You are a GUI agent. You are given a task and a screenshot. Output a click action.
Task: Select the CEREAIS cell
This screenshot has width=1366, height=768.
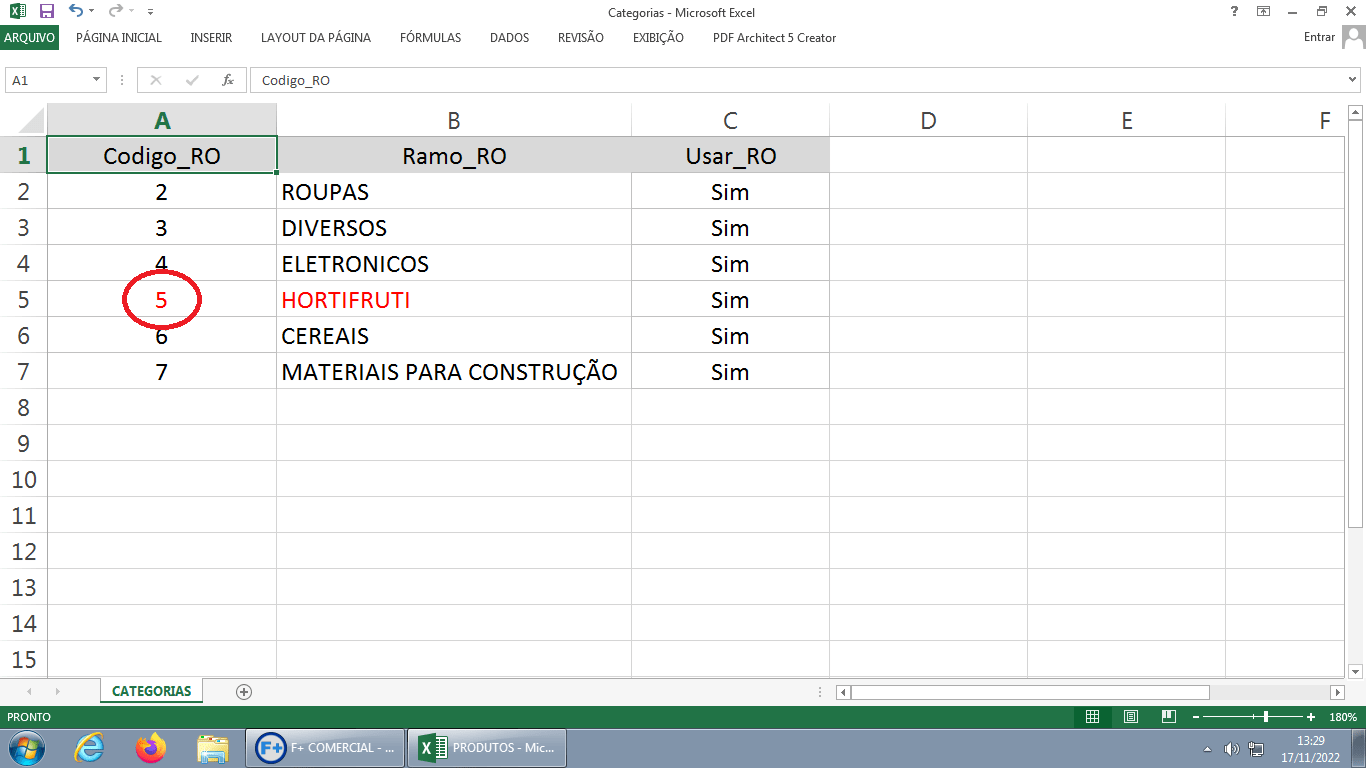(454, 335)
